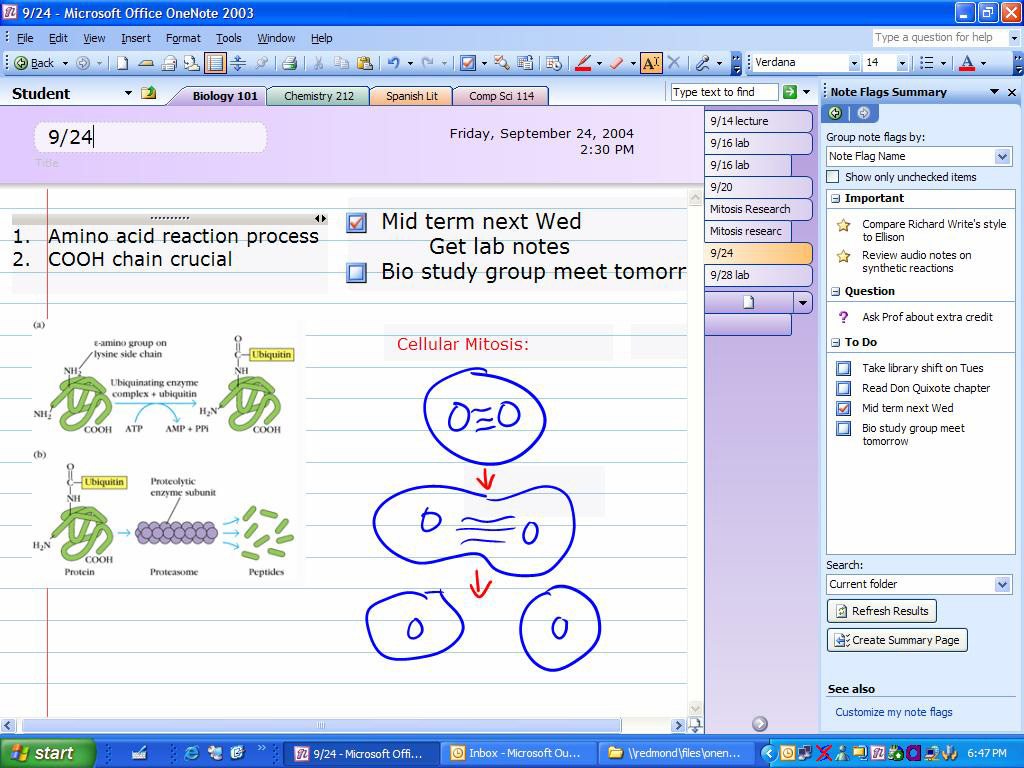Create a new page from toolbar icon
Screen dimensions: 1024x768
[x=122, y=63]
